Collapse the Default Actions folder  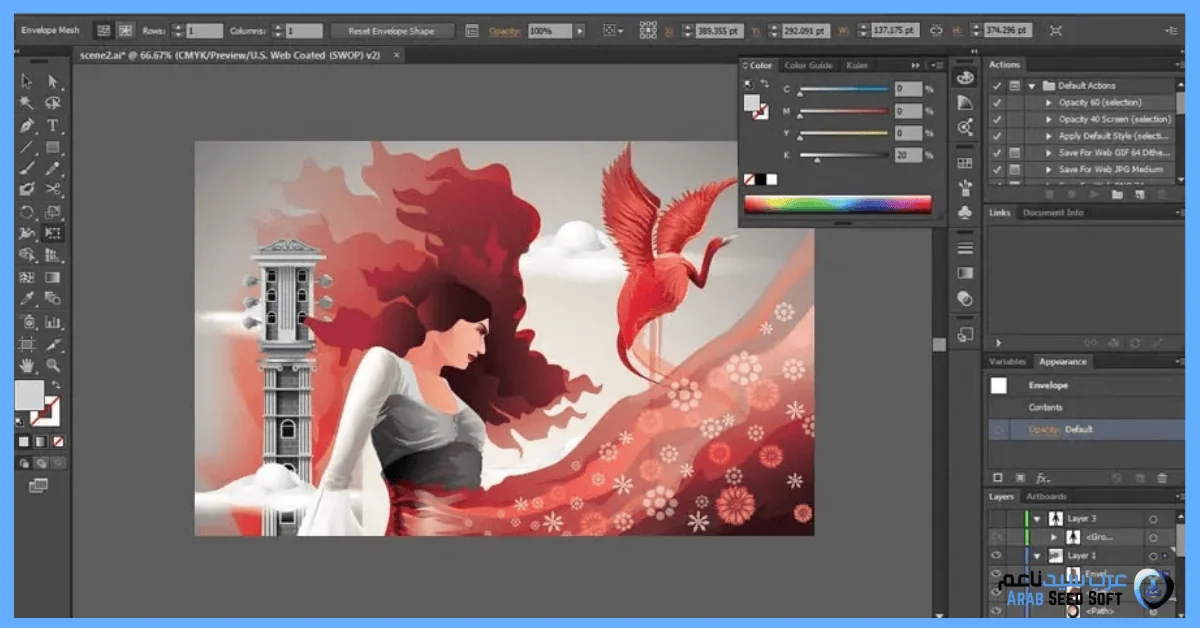pos(1031,86)
